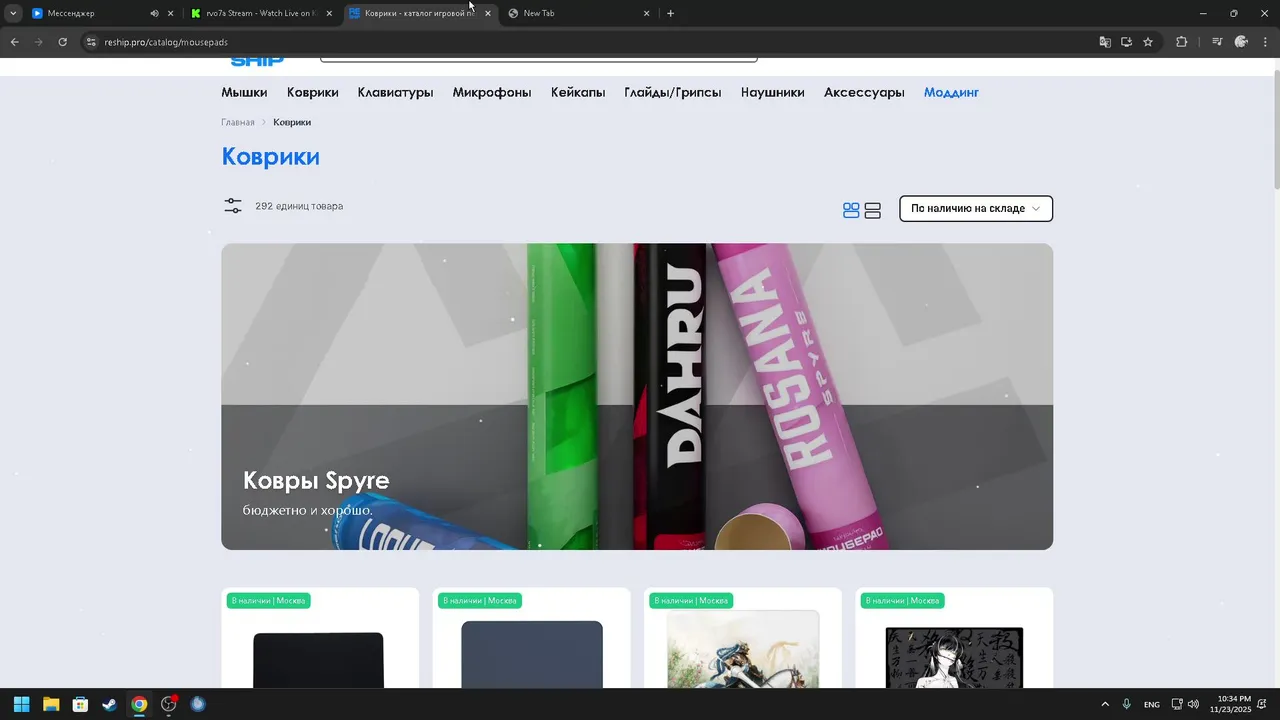Click the page vertical scrollbar
The height and width of the screenshot is (720, 1280).
point(1276,130)
